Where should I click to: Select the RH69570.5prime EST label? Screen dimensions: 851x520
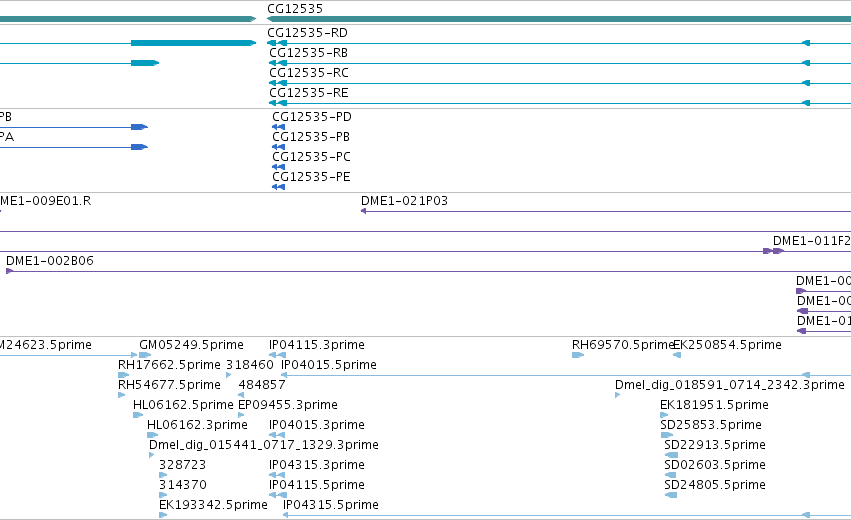(623, 345)
